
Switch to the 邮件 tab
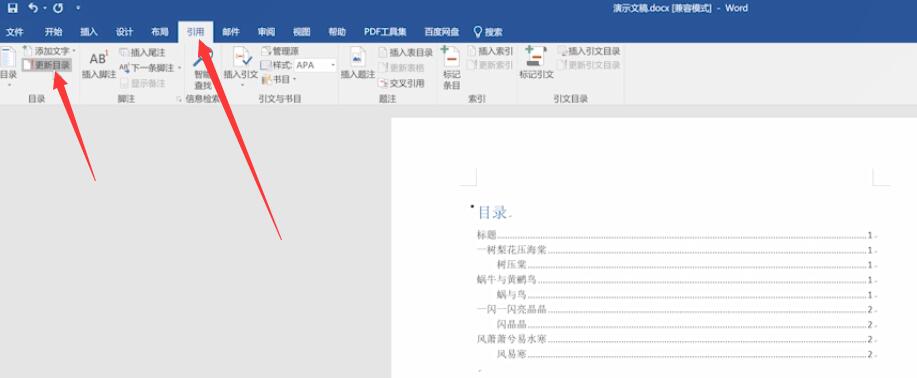pos(231,32)
